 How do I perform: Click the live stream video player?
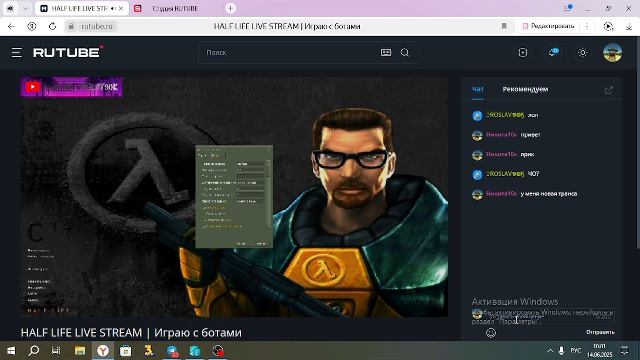click(x=234, y=197)
